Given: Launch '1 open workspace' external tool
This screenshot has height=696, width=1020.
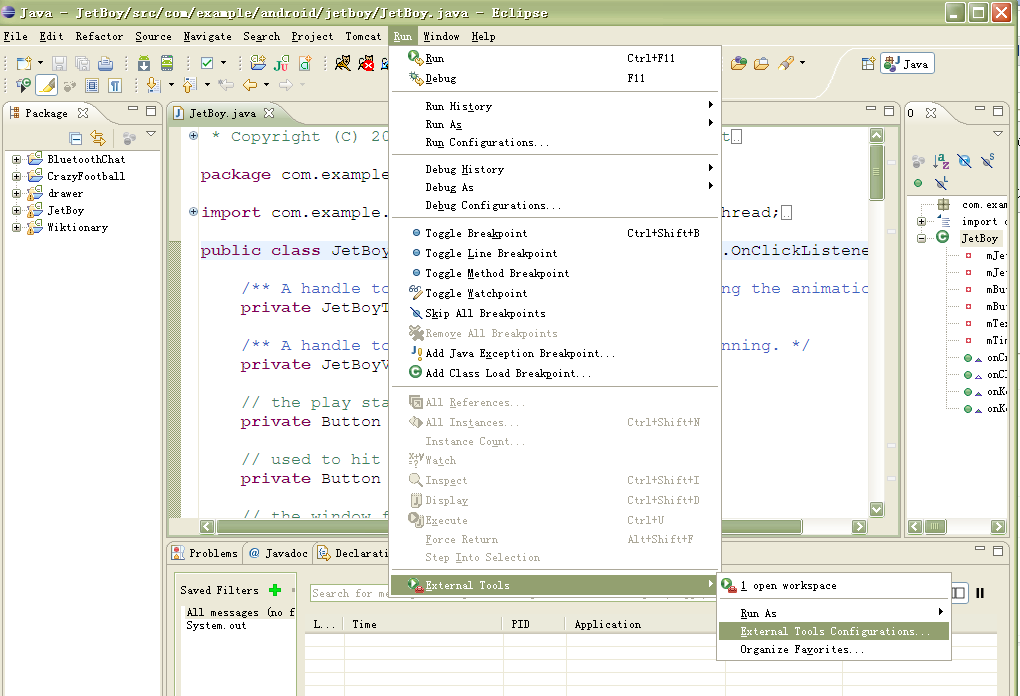Looking at the screenshot, I should click(x=833, y=586).
